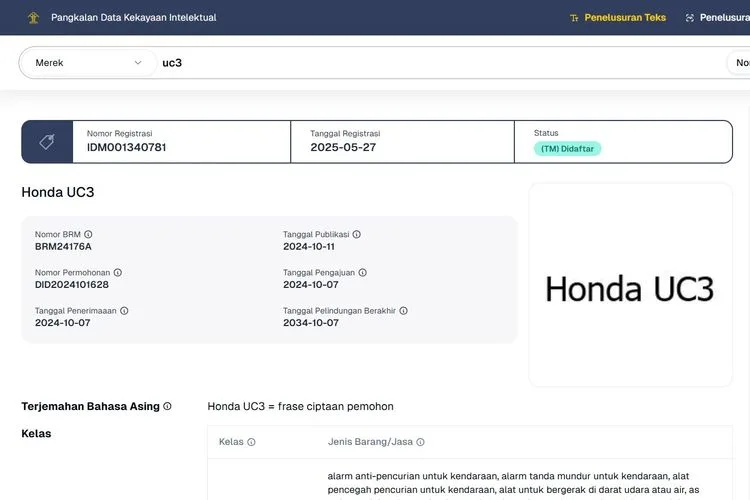
Task: Expand the partially visible dropdown right of search
Action: click(740, 63)
